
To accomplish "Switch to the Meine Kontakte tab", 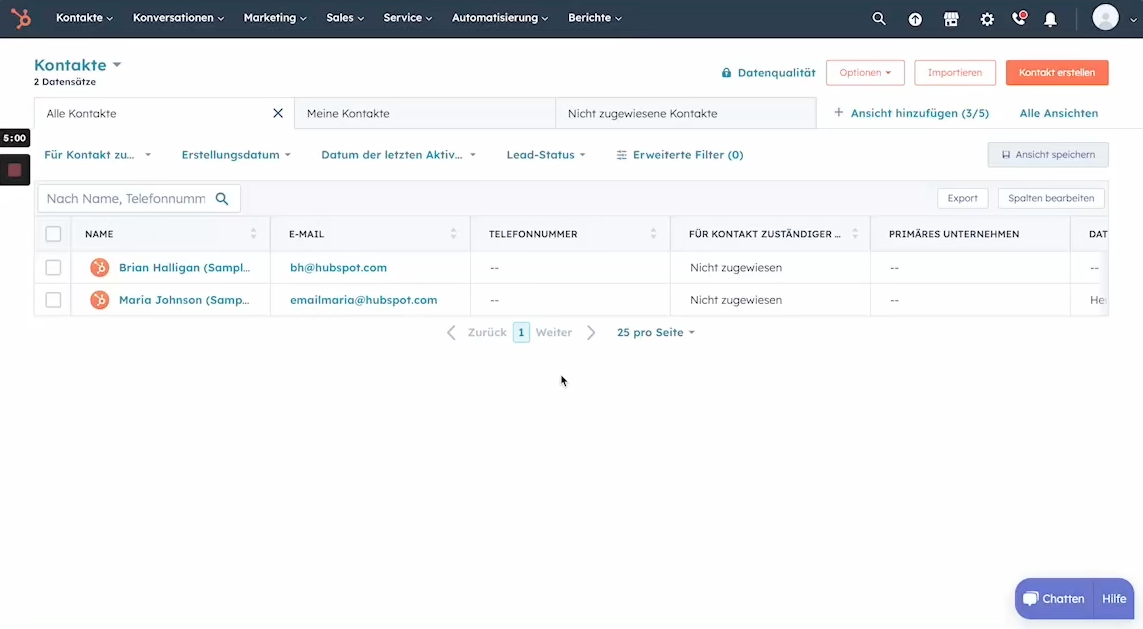I will pyautogui.click(x=425, y=114).
